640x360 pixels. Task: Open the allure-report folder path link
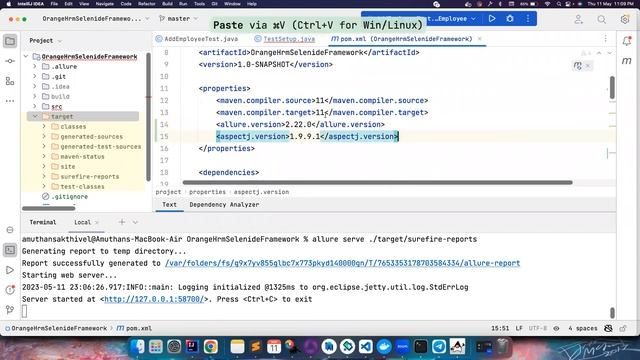pos(342,263)
